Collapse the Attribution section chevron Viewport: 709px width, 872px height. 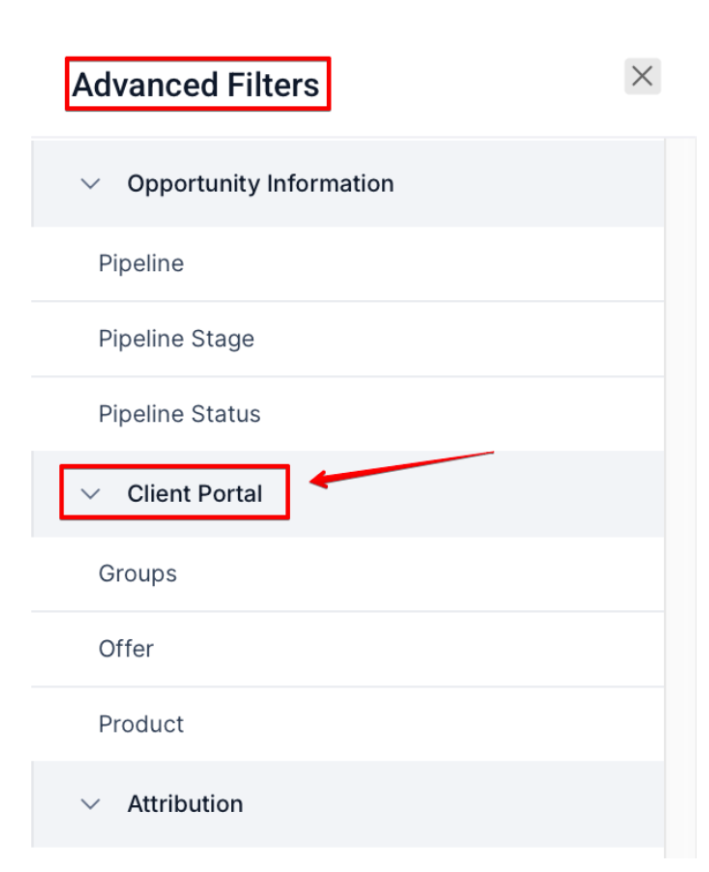coord(91,804)
